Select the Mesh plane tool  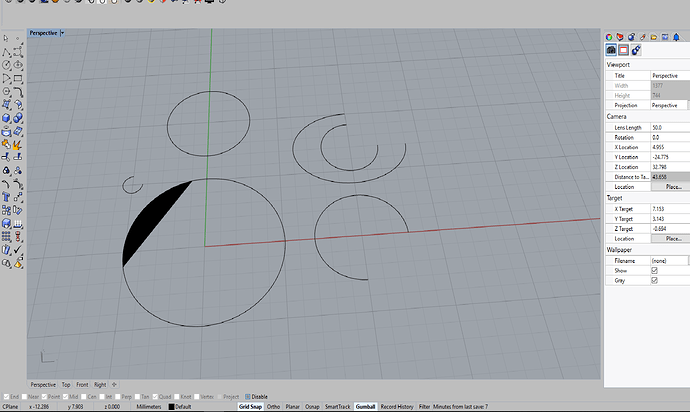click(x=18, y=131)
